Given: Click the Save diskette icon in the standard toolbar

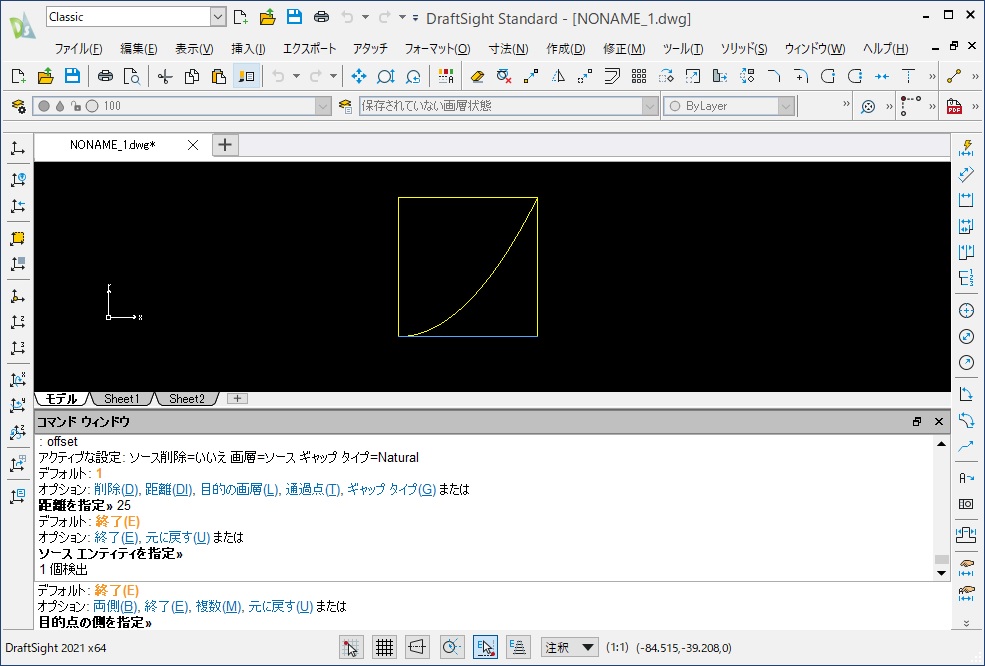Looking at the screenshot, I should point(72,77).
